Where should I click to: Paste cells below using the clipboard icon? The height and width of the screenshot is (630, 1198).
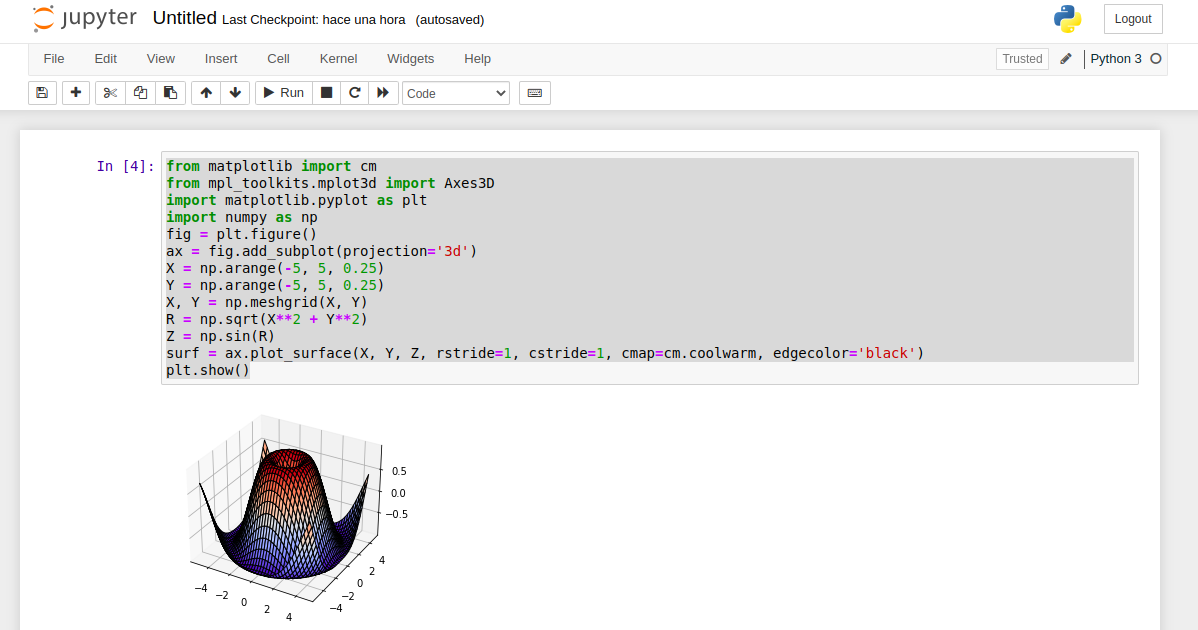(170, 93)
